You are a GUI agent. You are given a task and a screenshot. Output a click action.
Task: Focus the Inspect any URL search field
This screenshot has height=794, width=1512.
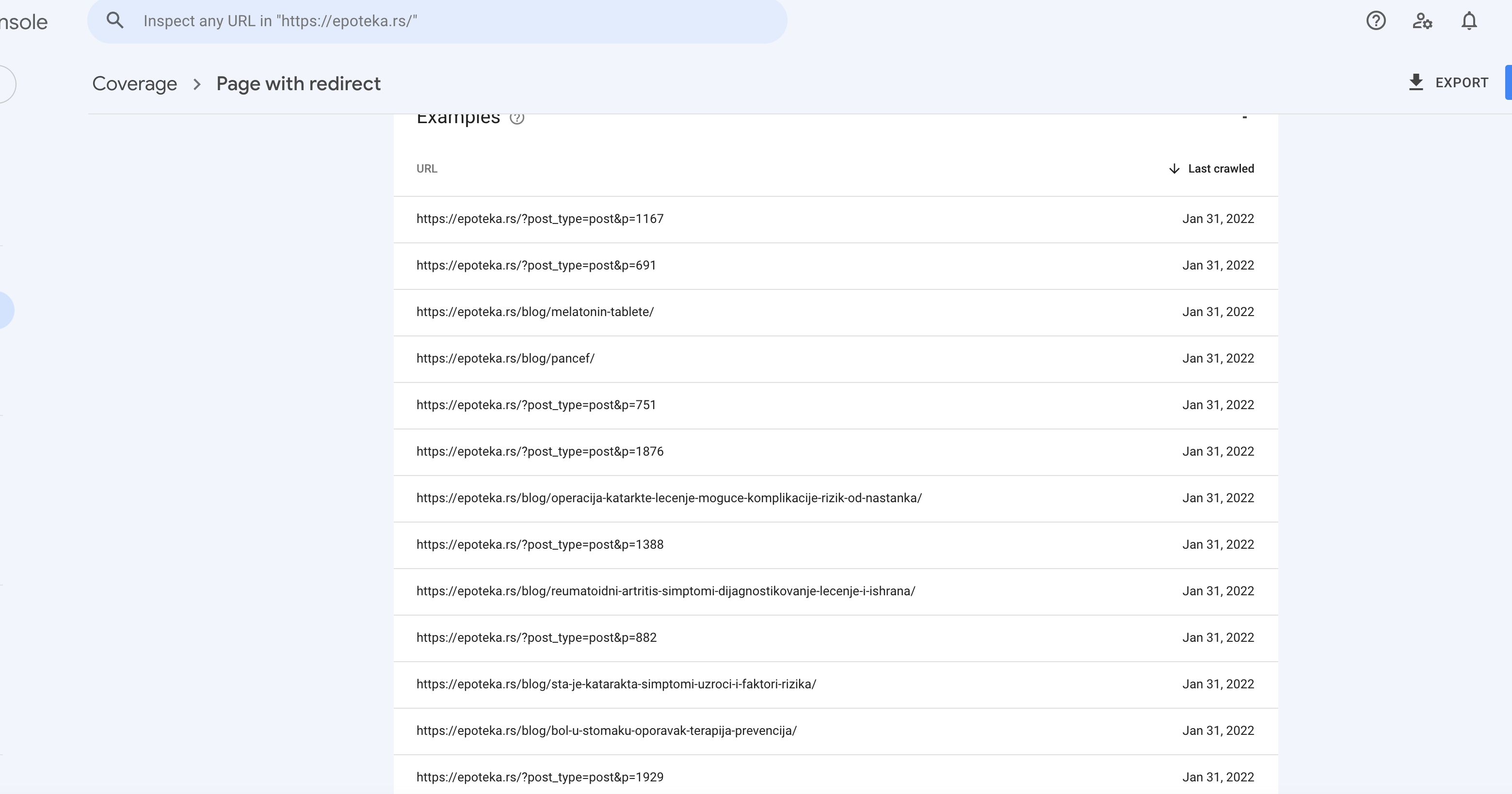tap(437, 21)
